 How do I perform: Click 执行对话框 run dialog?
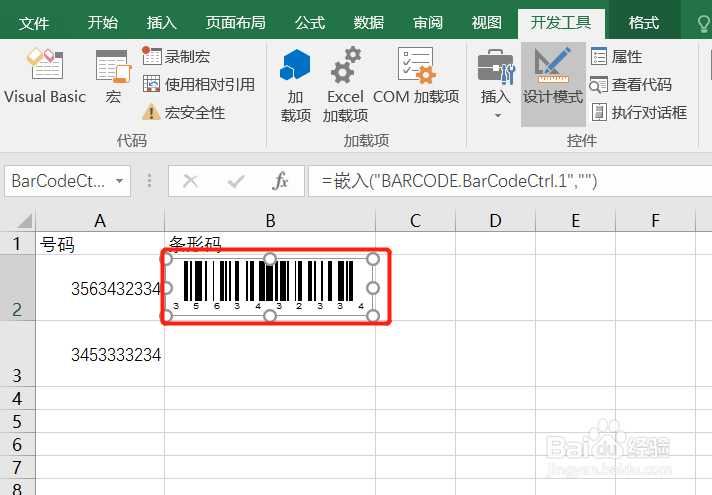639,112
